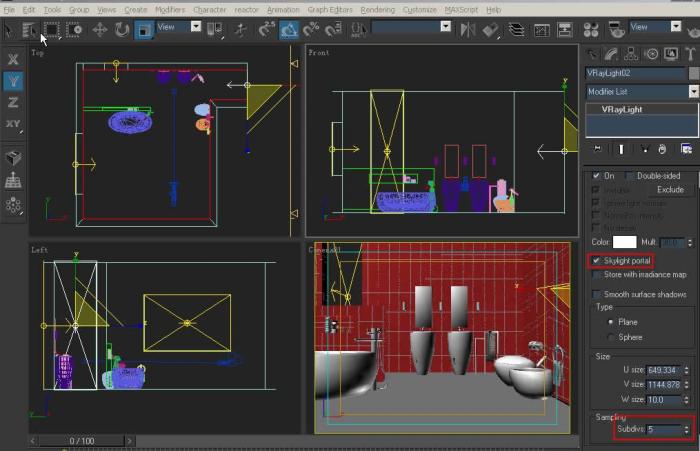
Task: Restrict transform to Z axis
Action: pos(13,102)
